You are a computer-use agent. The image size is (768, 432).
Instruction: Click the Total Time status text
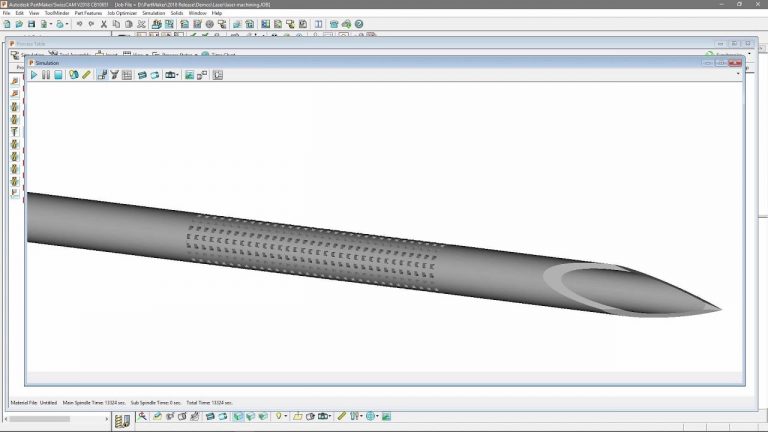(209, 403)
